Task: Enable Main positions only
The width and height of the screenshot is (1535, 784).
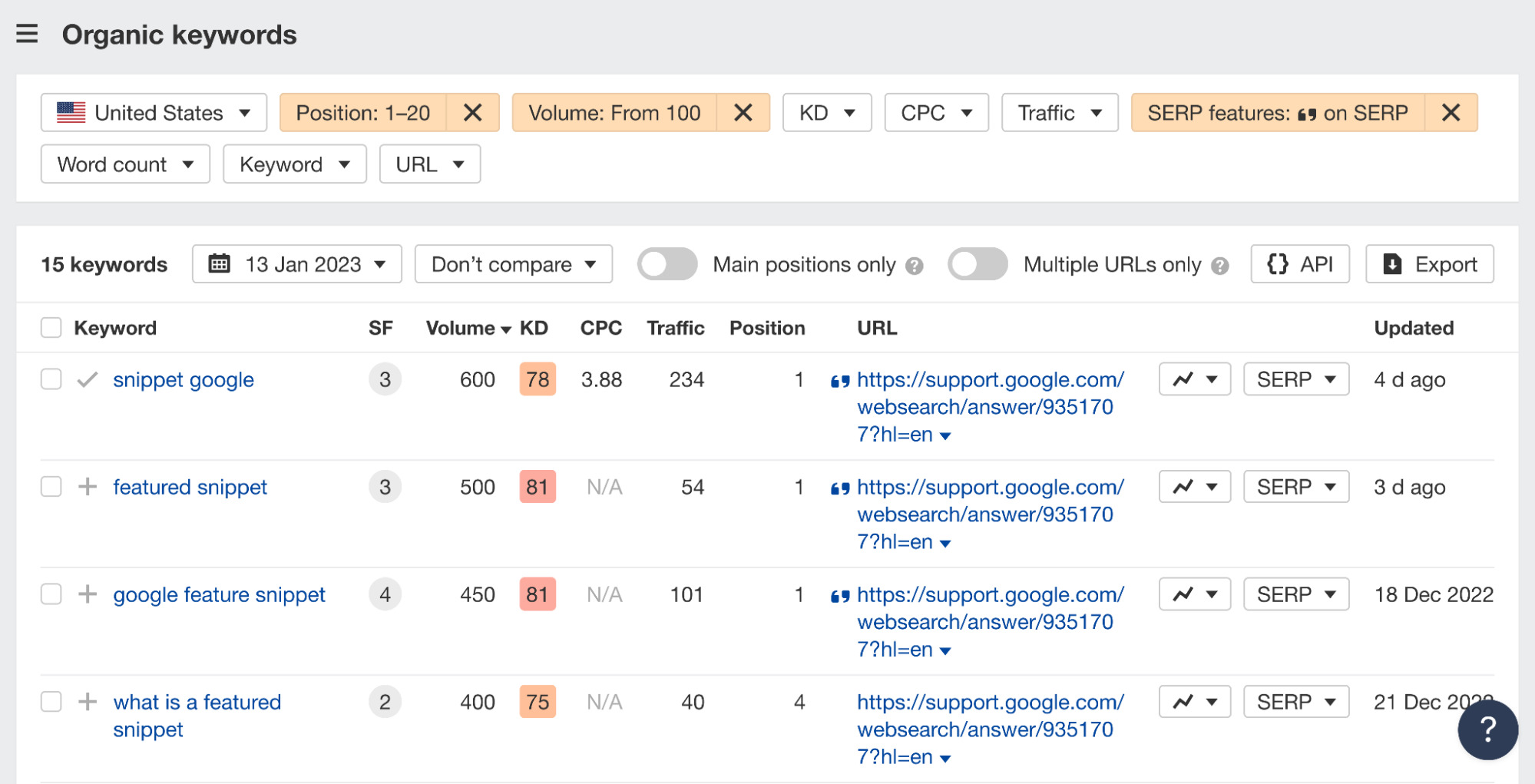Action: pyautogui.click(x=667, y=264)
